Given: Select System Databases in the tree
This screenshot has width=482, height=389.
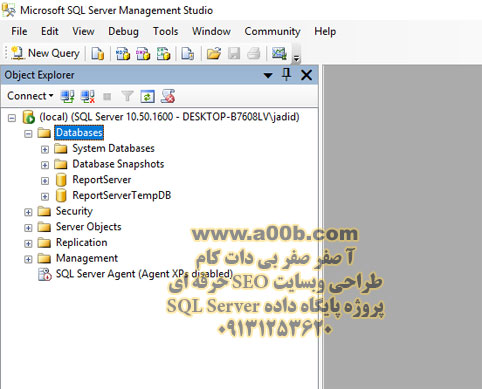Looking at the screenshot, I should point(114,148).
